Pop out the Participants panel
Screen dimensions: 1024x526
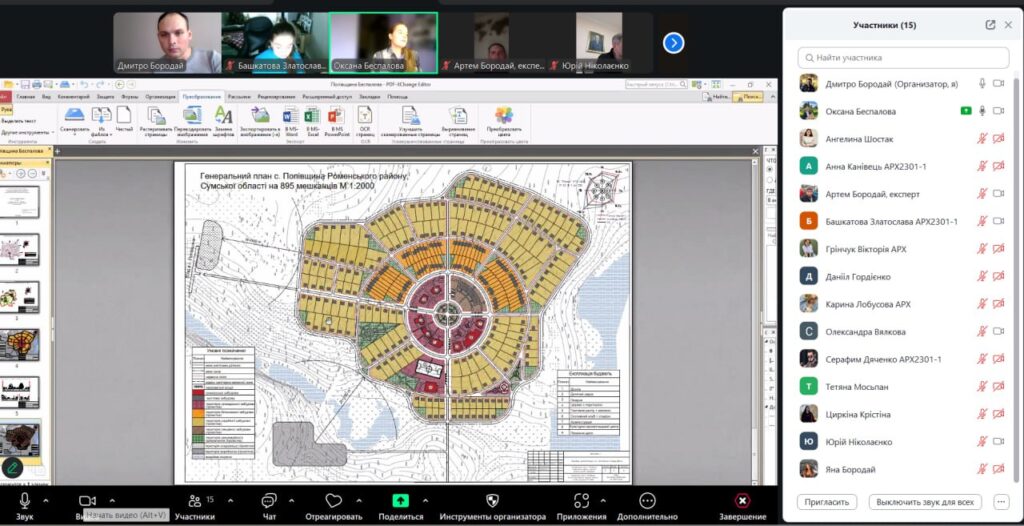click(x=990, y=25)
